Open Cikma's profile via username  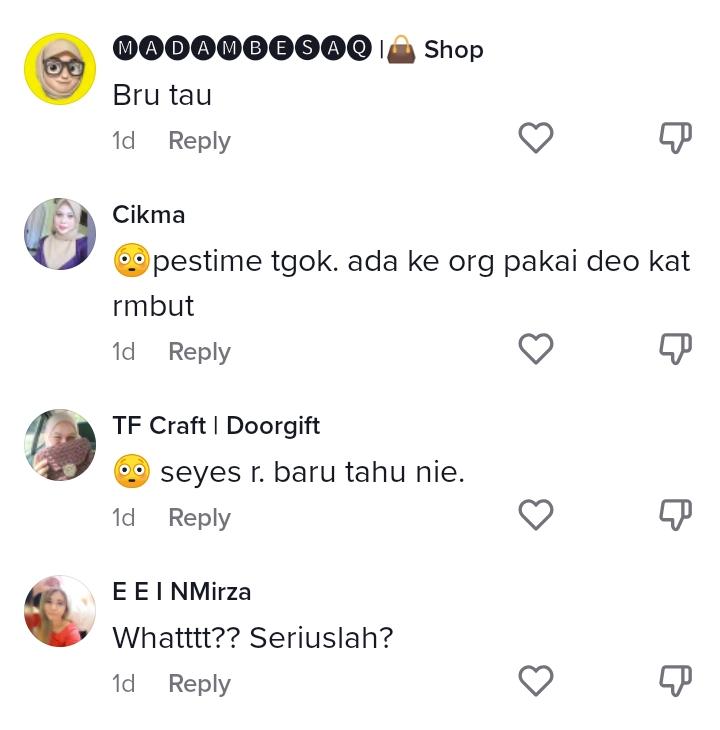pyautogui.click(x=148, y=214)
